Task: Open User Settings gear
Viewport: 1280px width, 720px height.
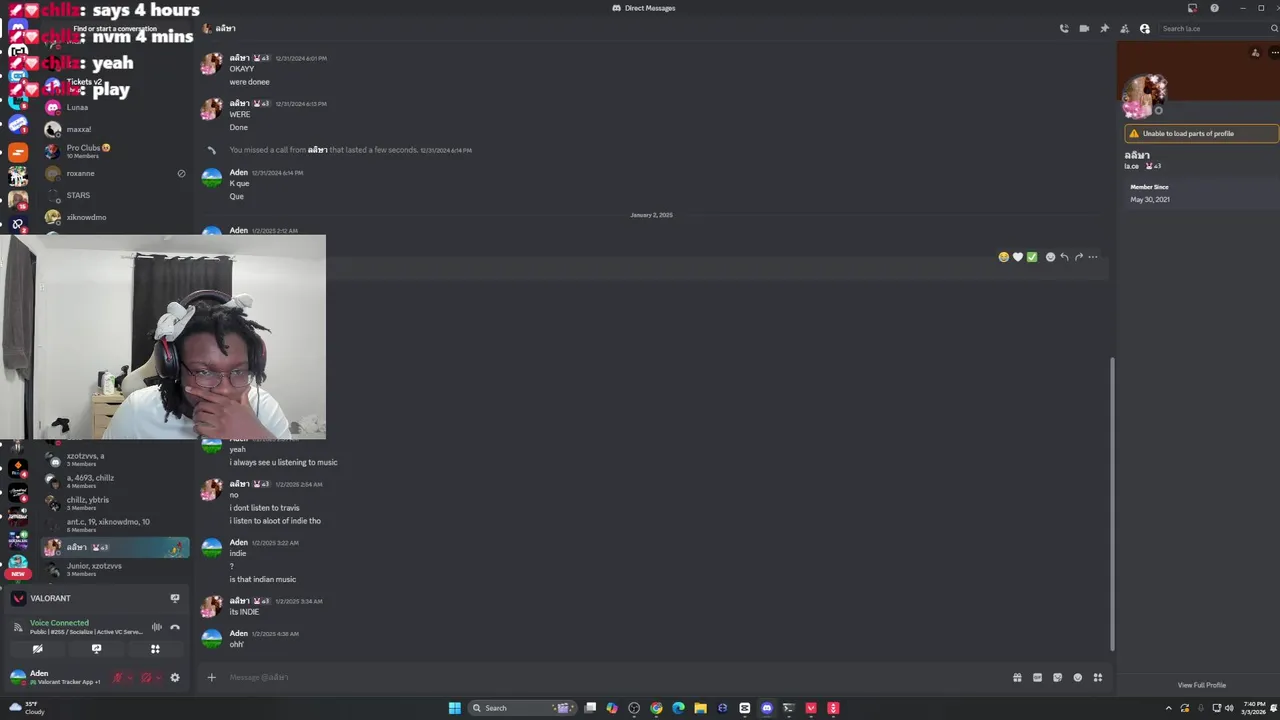Action: pos(175,677)
